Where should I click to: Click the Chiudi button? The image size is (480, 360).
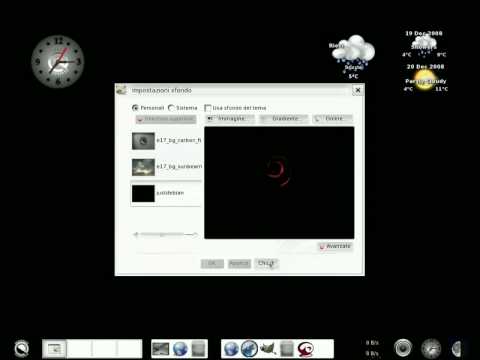(266, 264)
